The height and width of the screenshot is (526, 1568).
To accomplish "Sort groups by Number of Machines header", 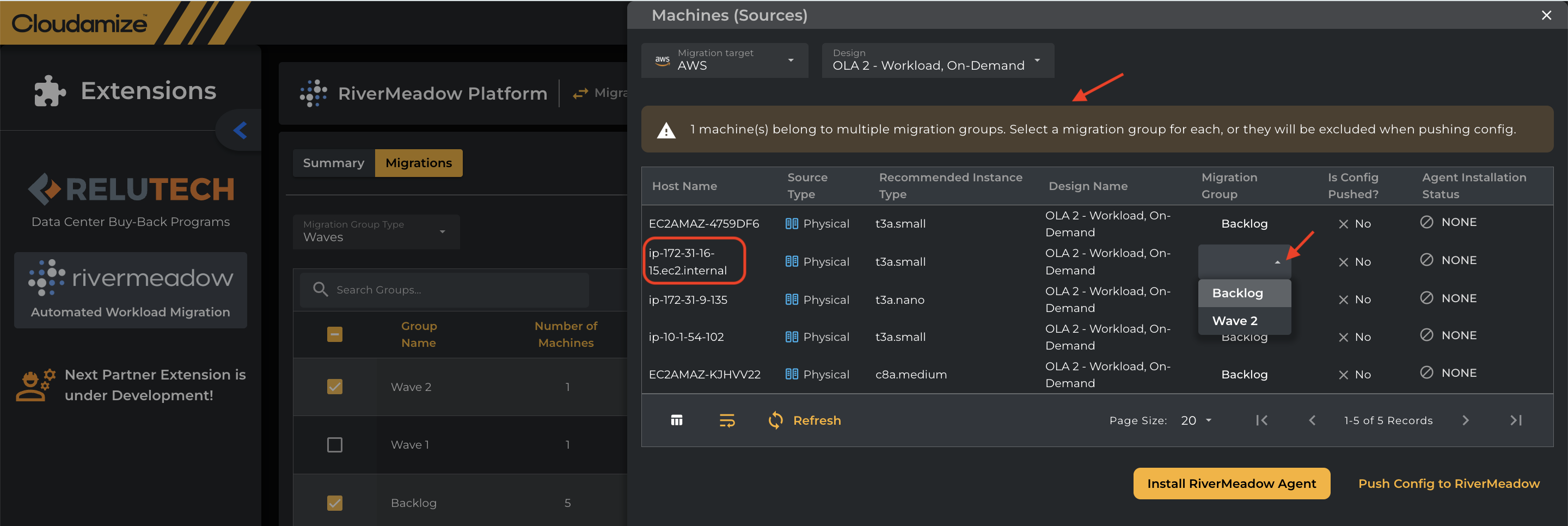I will 566,334.
